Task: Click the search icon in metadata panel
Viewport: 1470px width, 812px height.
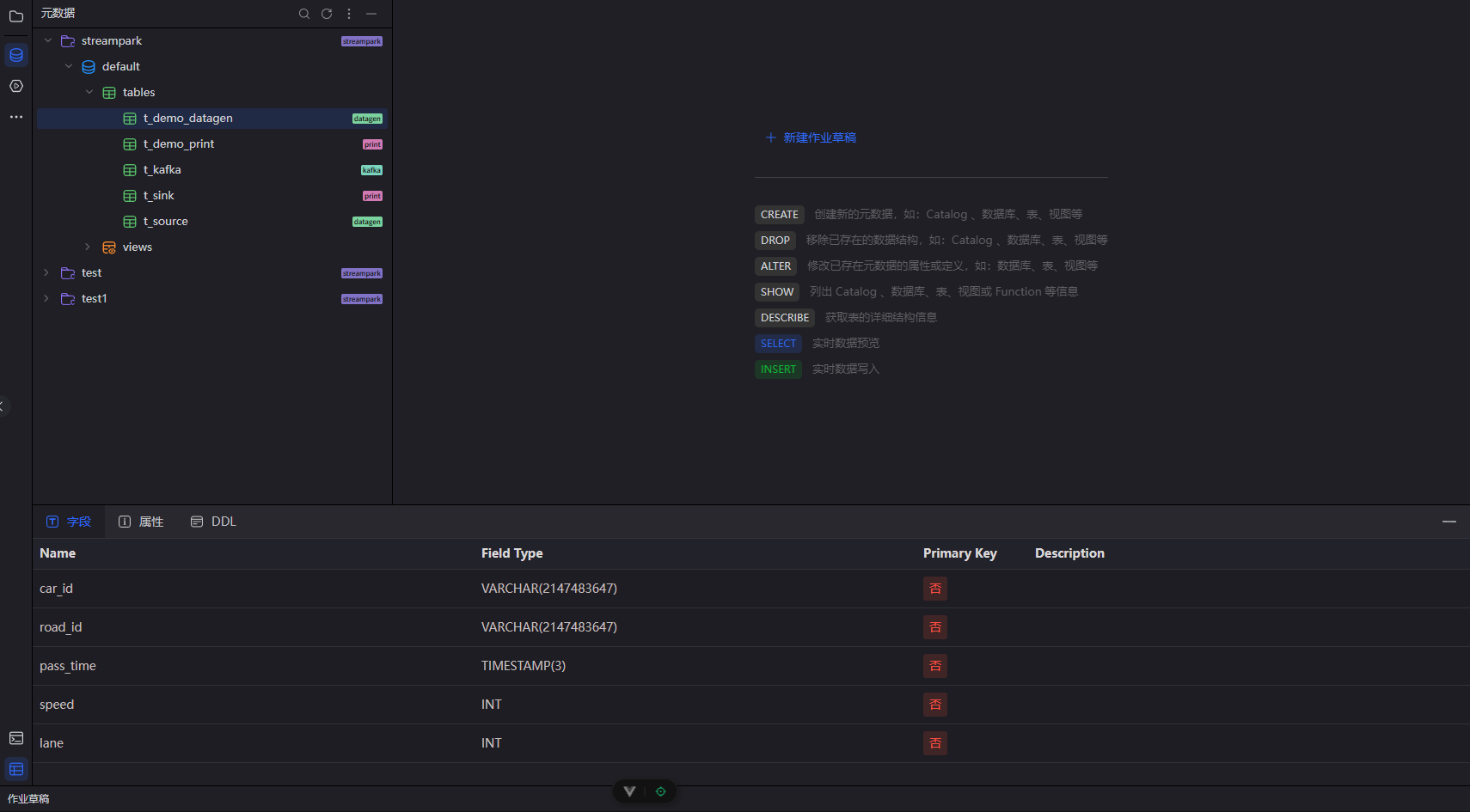Action: 303,14
